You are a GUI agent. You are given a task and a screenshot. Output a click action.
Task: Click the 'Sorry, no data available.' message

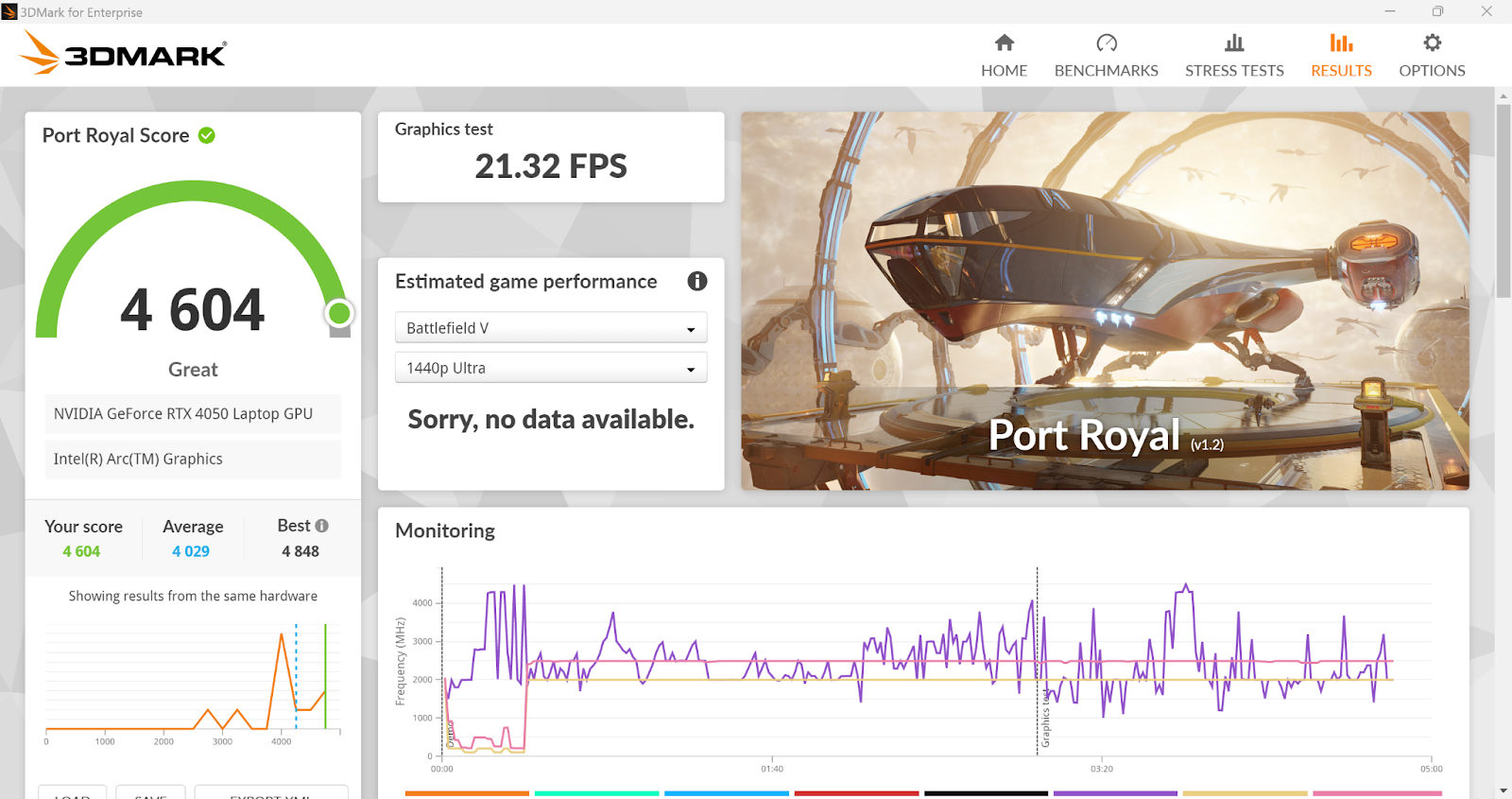[551, 419]
